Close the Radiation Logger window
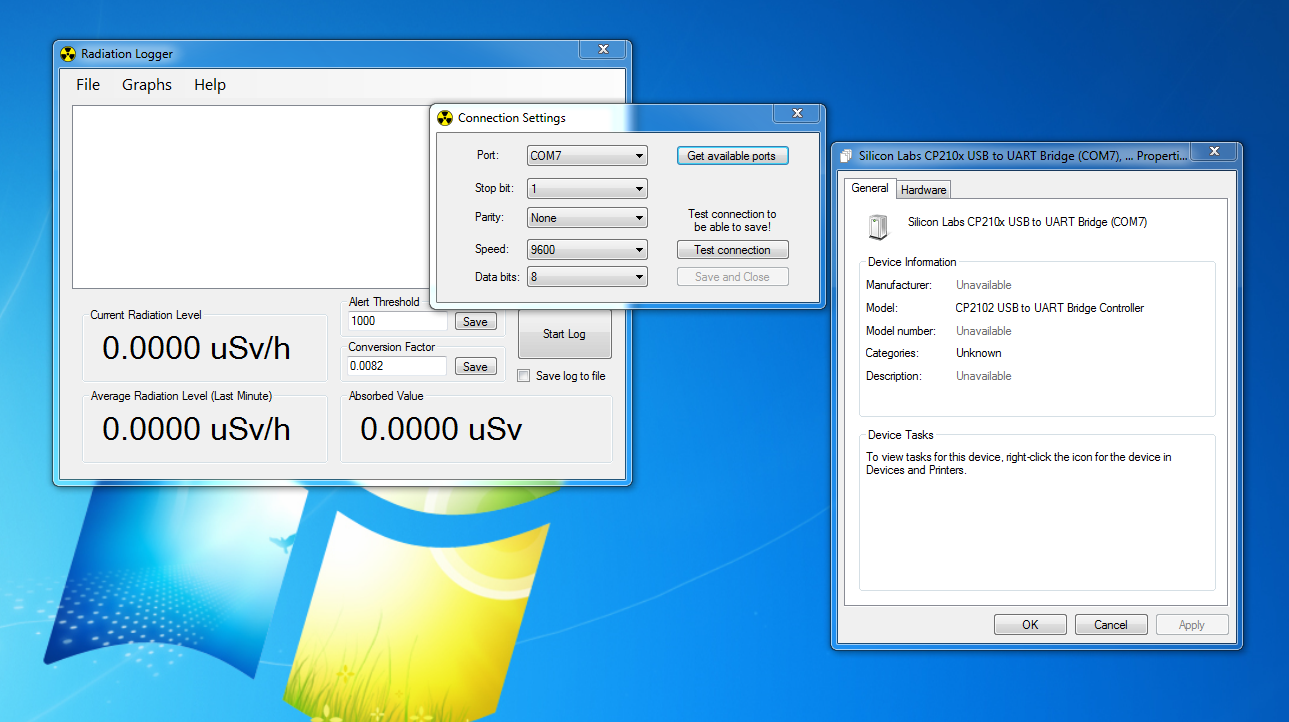The image size is (1289, 722). tap(603, 49)
